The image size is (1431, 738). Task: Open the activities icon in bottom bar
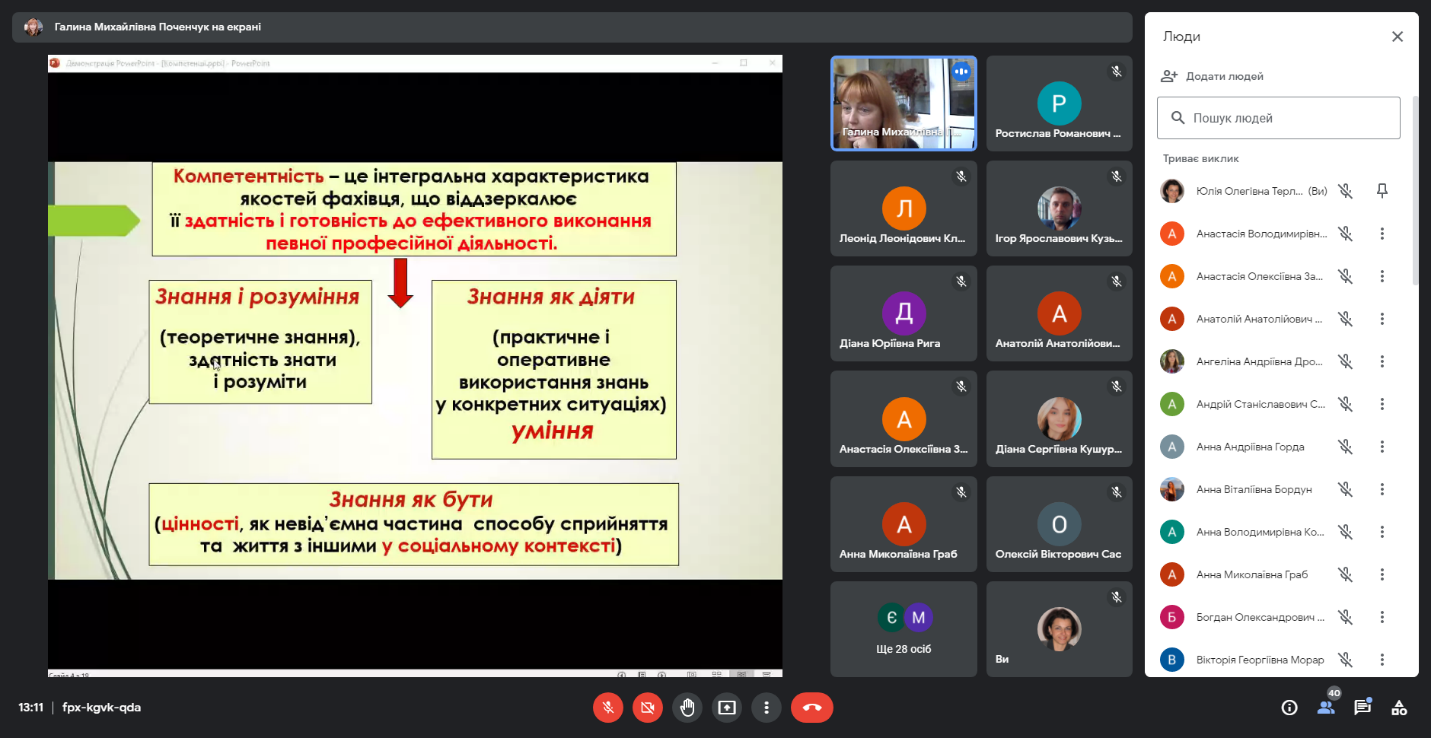coord(1399,708)
